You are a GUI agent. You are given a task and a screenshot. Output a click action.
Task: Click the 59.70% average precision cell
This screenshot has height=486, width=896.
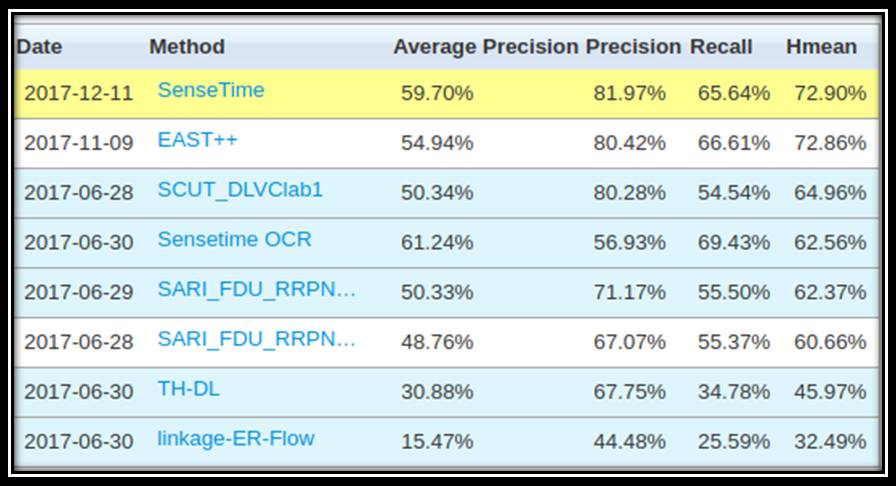click(x=437, y=93)
